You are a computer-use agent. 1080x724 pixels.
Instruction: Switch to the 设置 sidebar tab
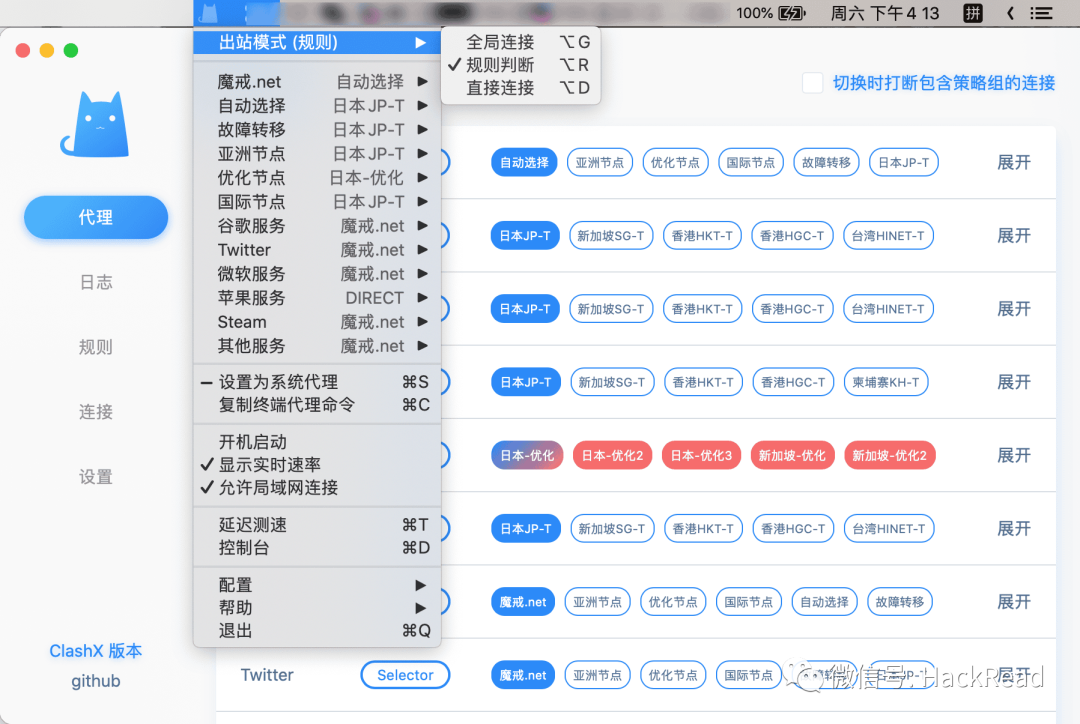pyautogui.click(x=96, y=477)
